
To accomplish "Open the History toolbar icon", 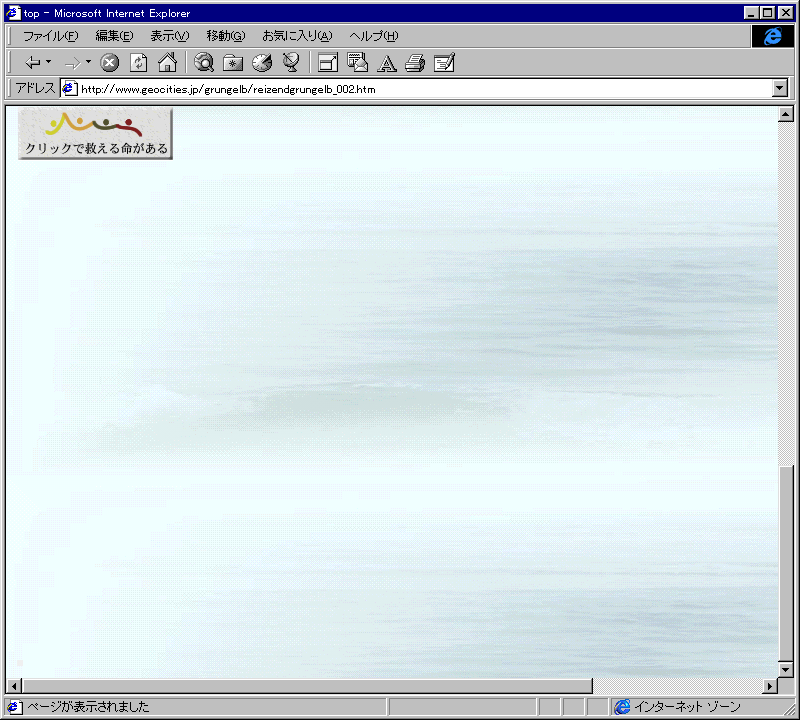I will (262, 62).
